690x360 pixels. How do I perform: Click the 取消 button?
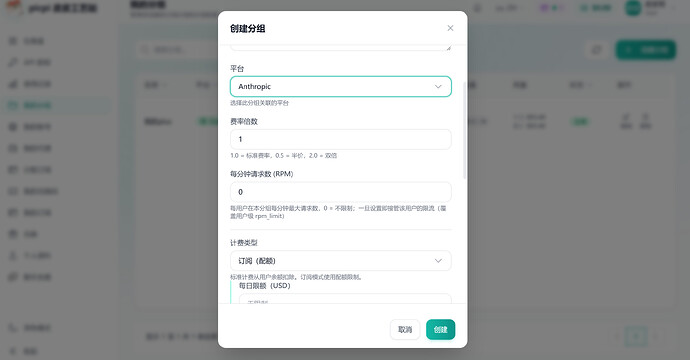click(405, 330)
